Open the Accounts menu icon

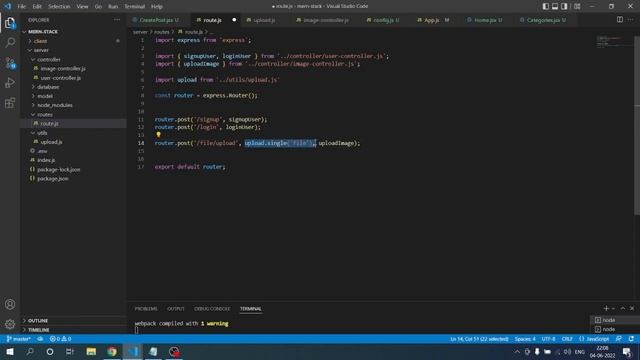point(10,304)
